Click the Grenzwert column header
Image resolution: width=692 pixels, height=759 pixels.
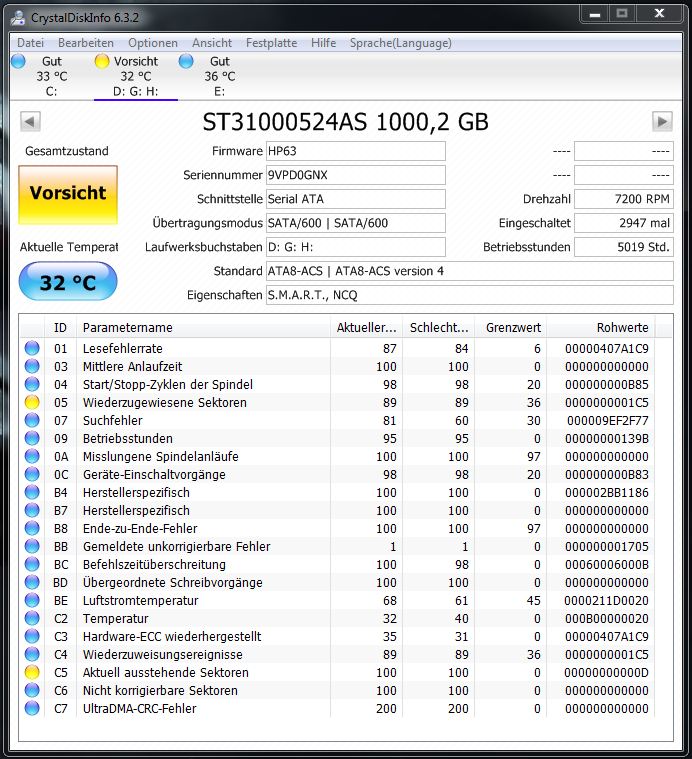coord(511,328)
